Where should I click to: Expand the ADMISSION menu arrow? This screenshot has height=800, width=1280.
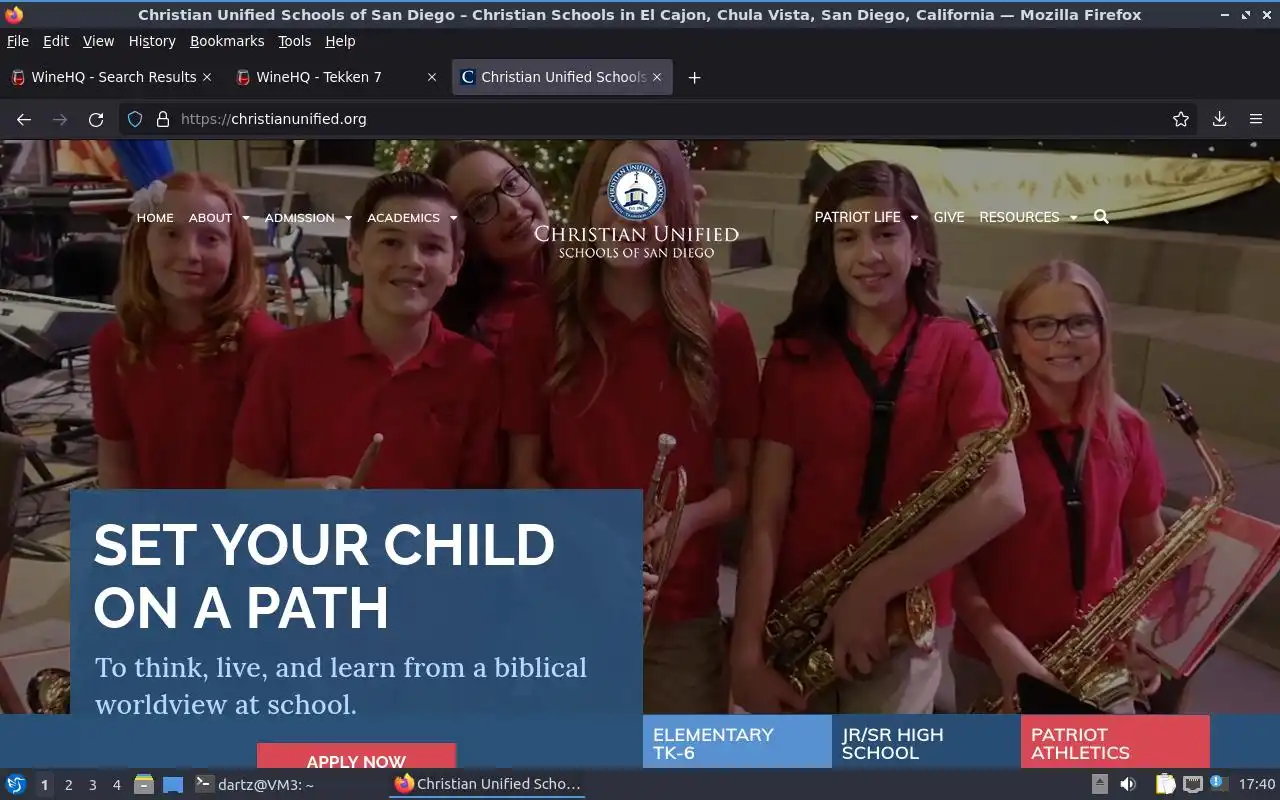(x=348, y=218)
